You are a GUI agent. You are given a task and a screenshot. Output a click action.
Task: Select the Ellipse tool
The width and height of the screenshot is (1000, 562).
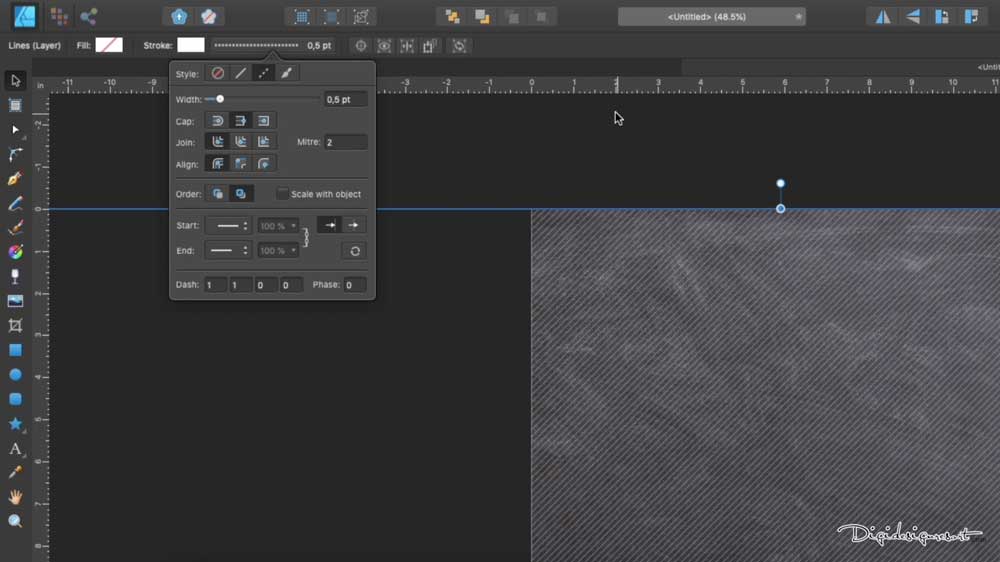(x=15, y=374)
